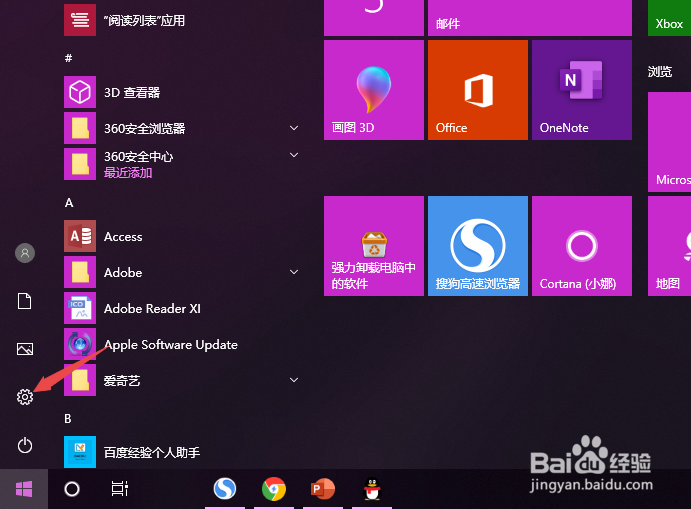Open the 地图 tile
This screenshot has height=509, width=691.
(669, 246)
